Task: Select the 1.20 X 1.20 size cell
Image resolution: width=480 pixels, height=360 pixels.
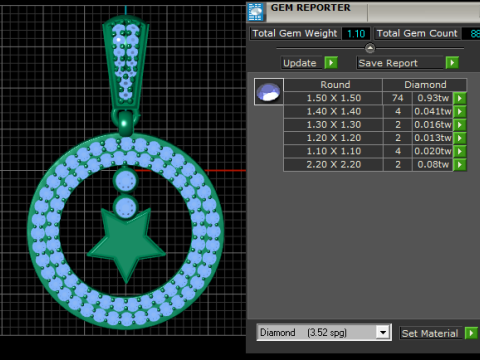Action: pos(333,138)
